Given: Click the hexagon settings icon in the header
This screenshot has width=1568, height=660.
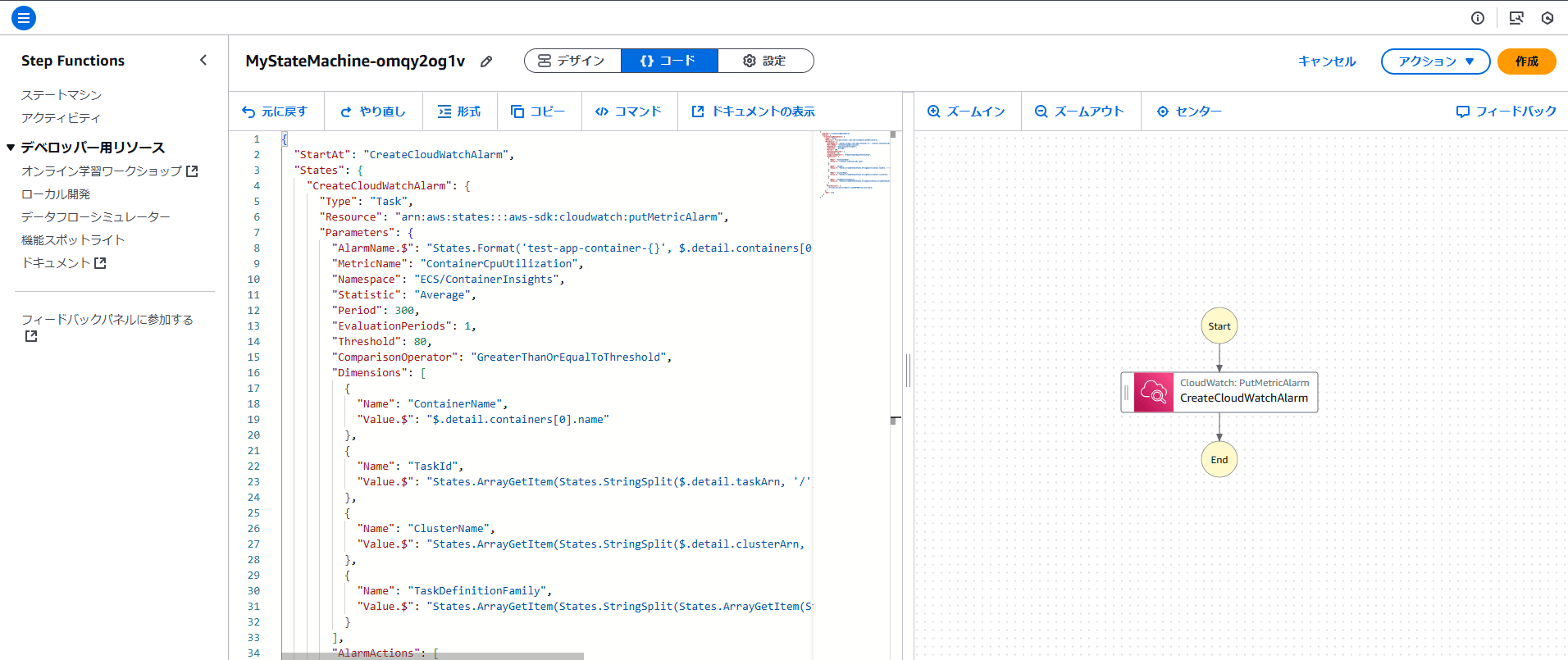Looking at the screenshot, I should (x=1547, y=18).
